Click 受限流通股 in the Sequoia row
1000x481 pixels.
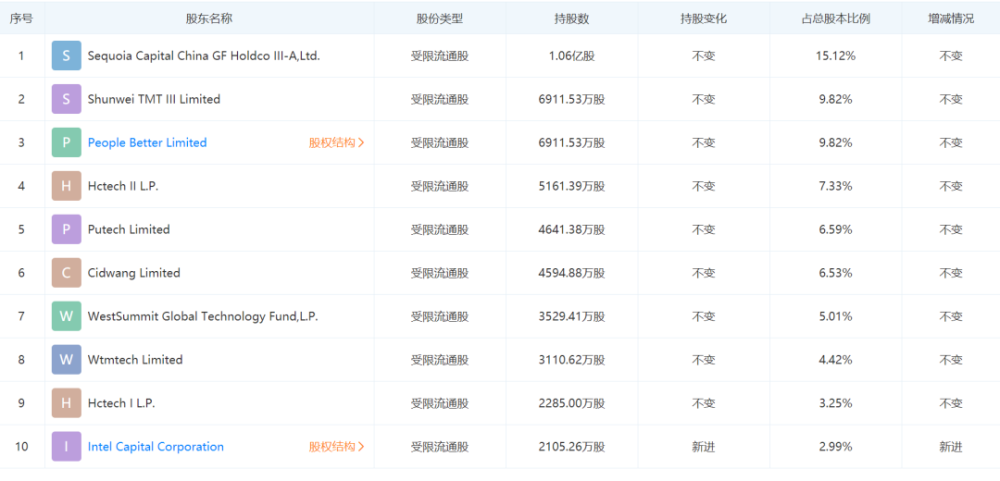tap(439, 56)
